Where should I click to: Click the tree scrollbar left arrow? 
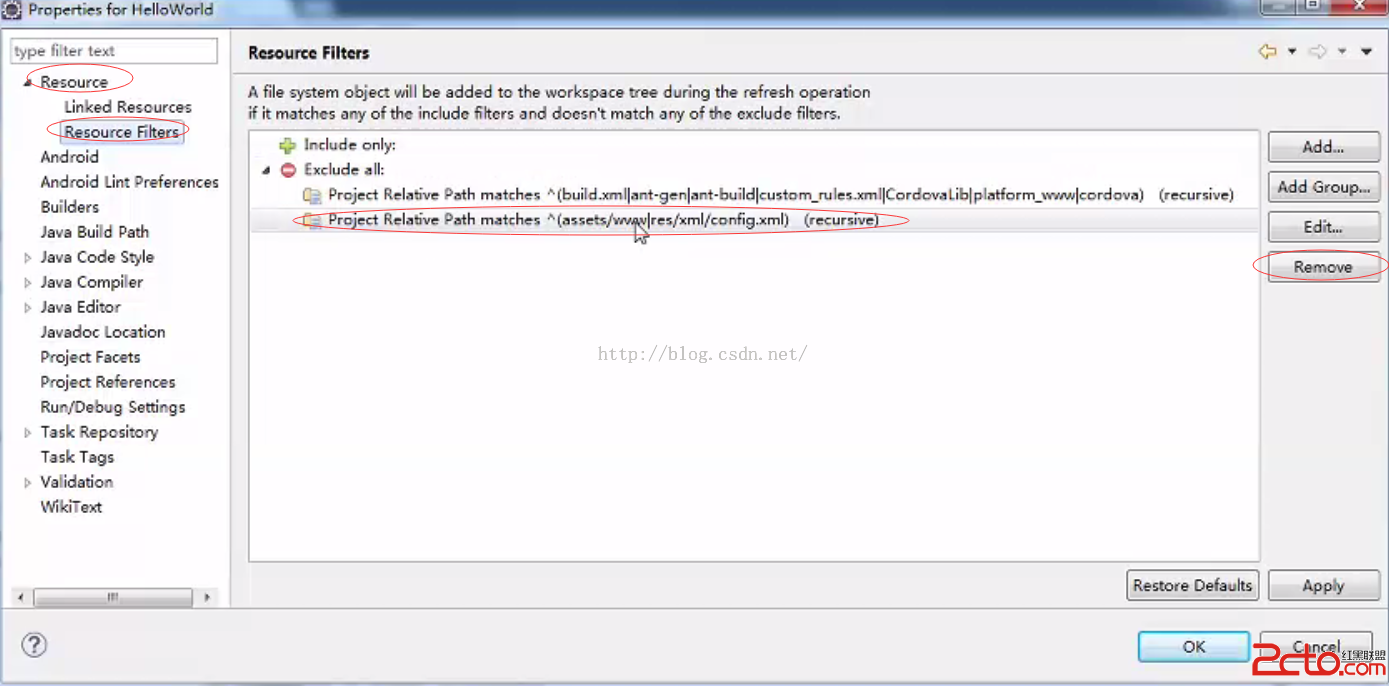click(x=21, y=597)
